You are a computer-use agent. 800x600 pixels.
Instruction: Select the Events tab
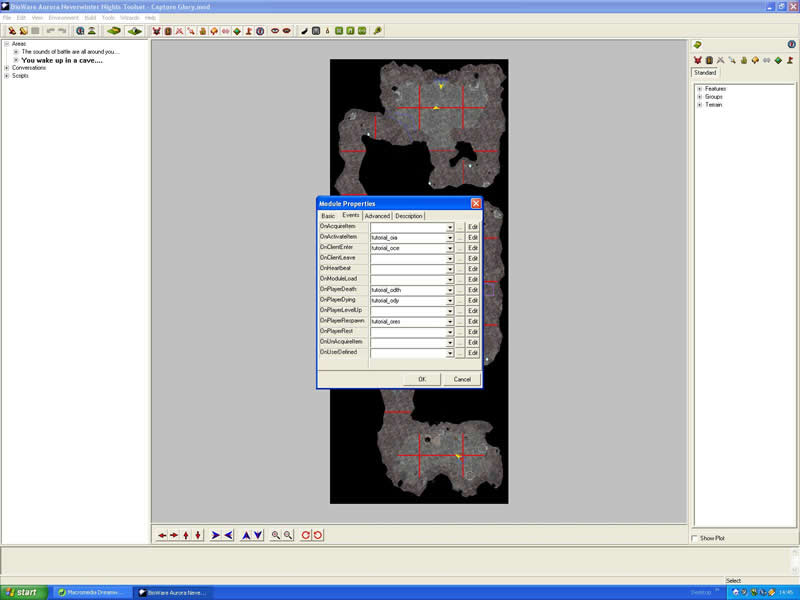351,215
